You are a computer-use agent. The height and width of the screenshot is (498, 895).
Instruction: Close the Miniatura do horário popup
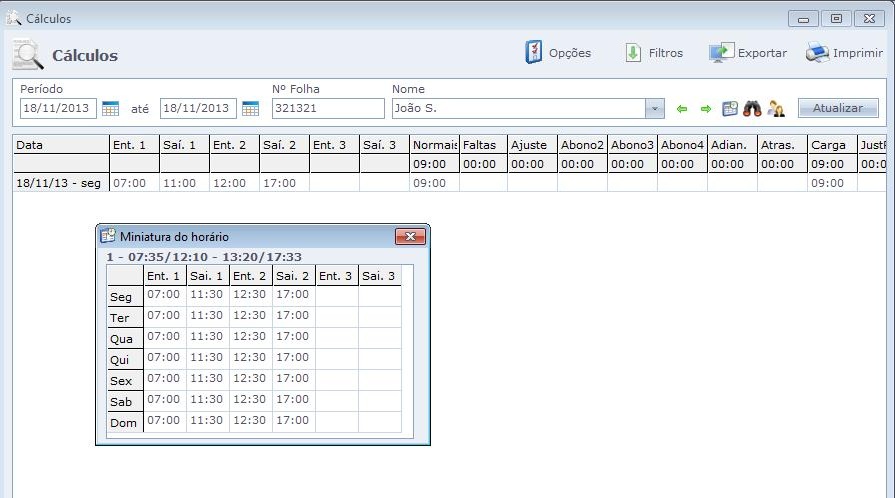click(410, 237)
